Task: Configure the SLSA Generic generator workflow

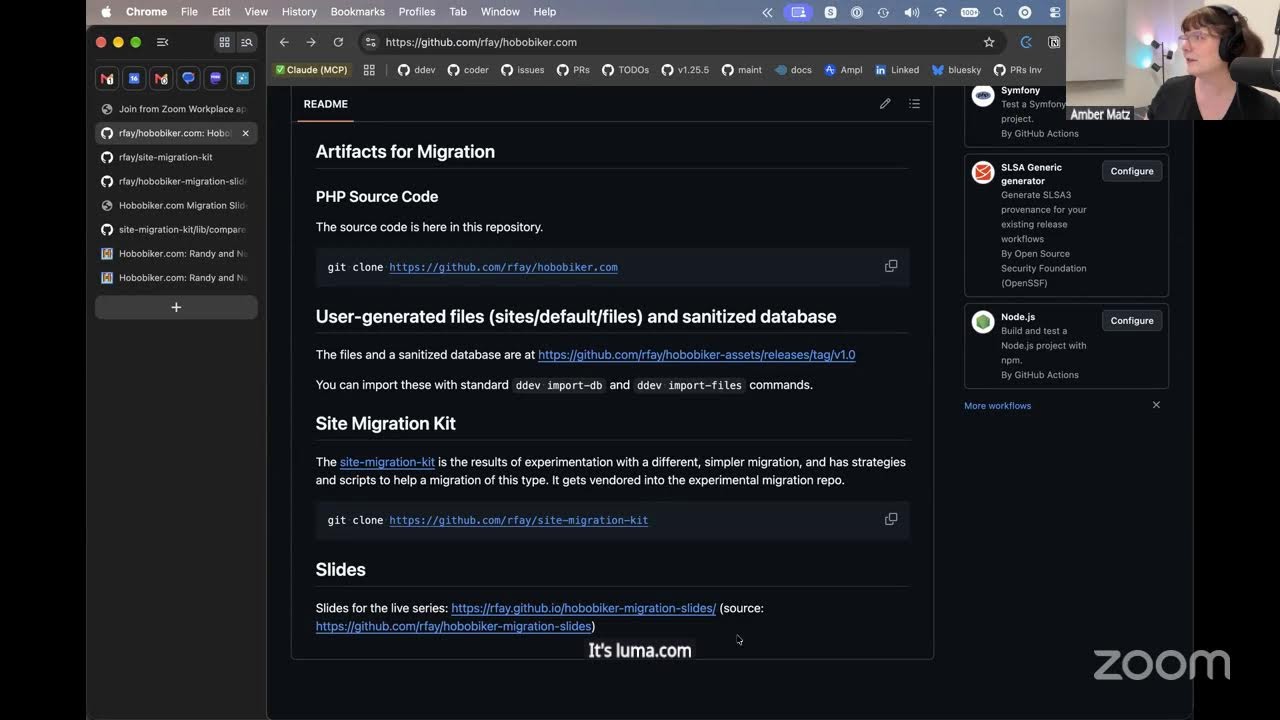Action: pyautogui.click(x=1132, y=171)
